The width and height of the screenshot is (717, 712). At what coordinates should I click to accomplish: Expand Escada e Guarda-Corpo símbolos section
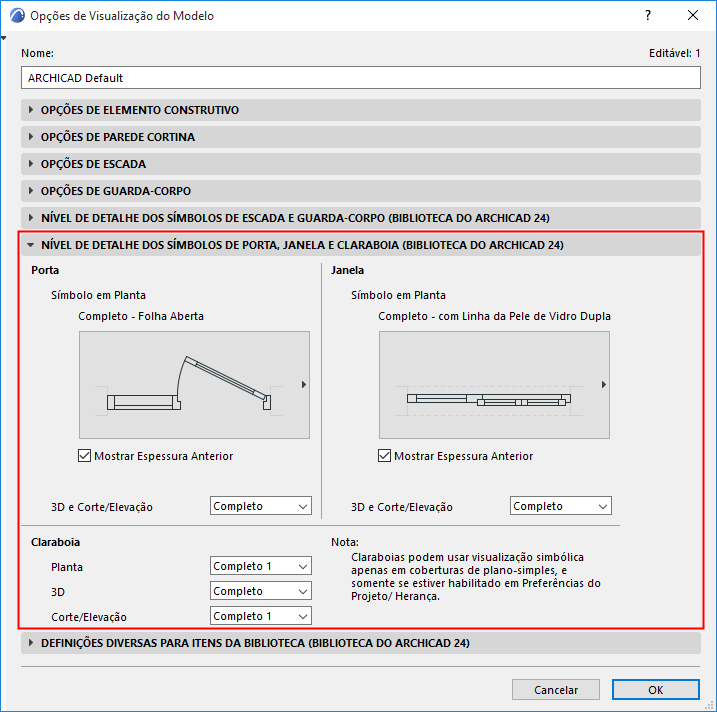[361, 218]
